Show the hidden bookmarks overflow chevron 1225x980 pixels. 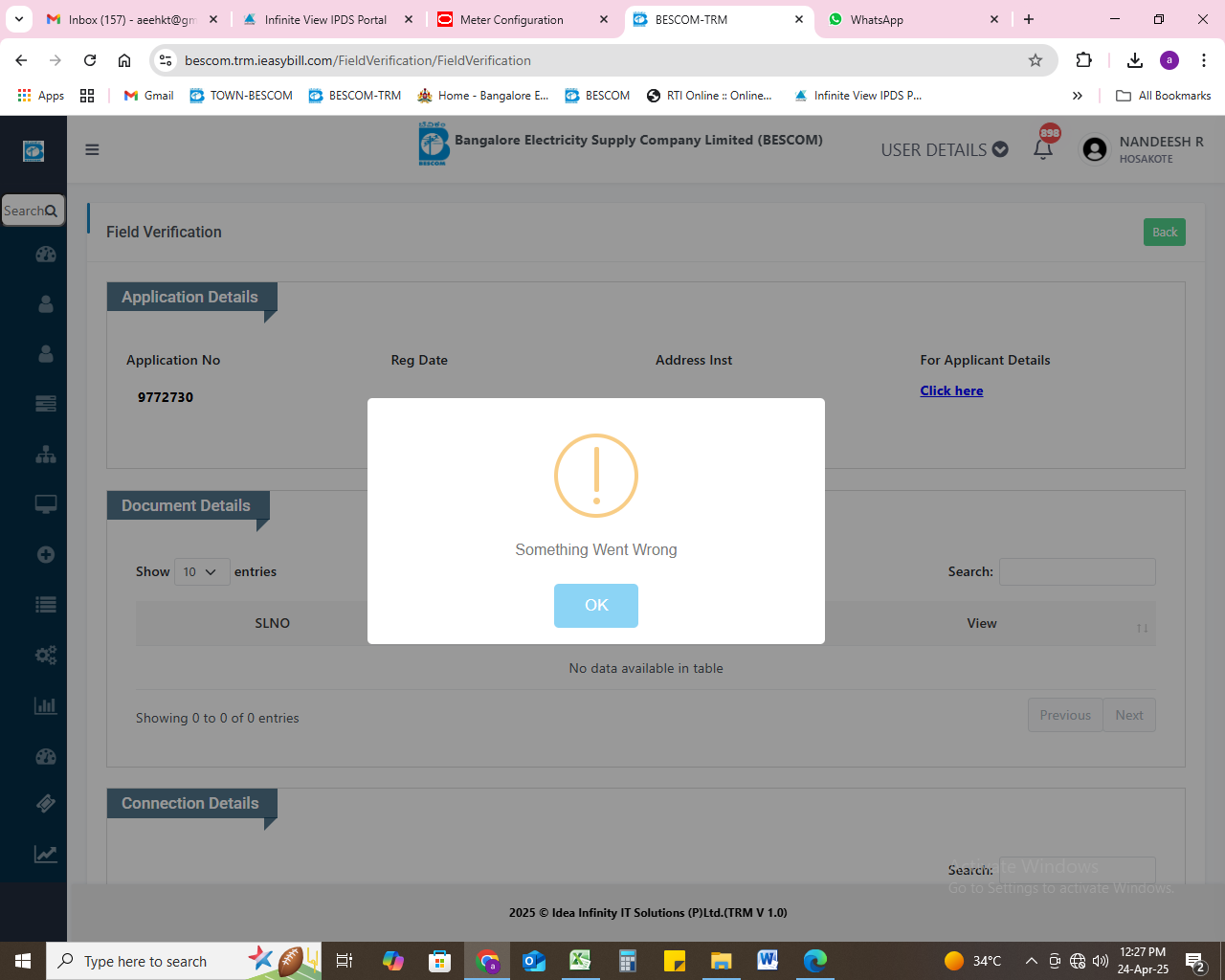pos(1078,96)
